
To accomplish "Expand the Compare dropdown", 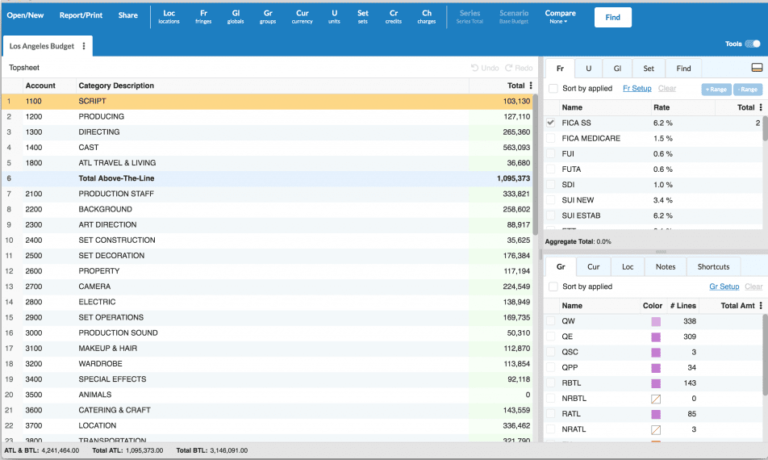I will 560,16.
